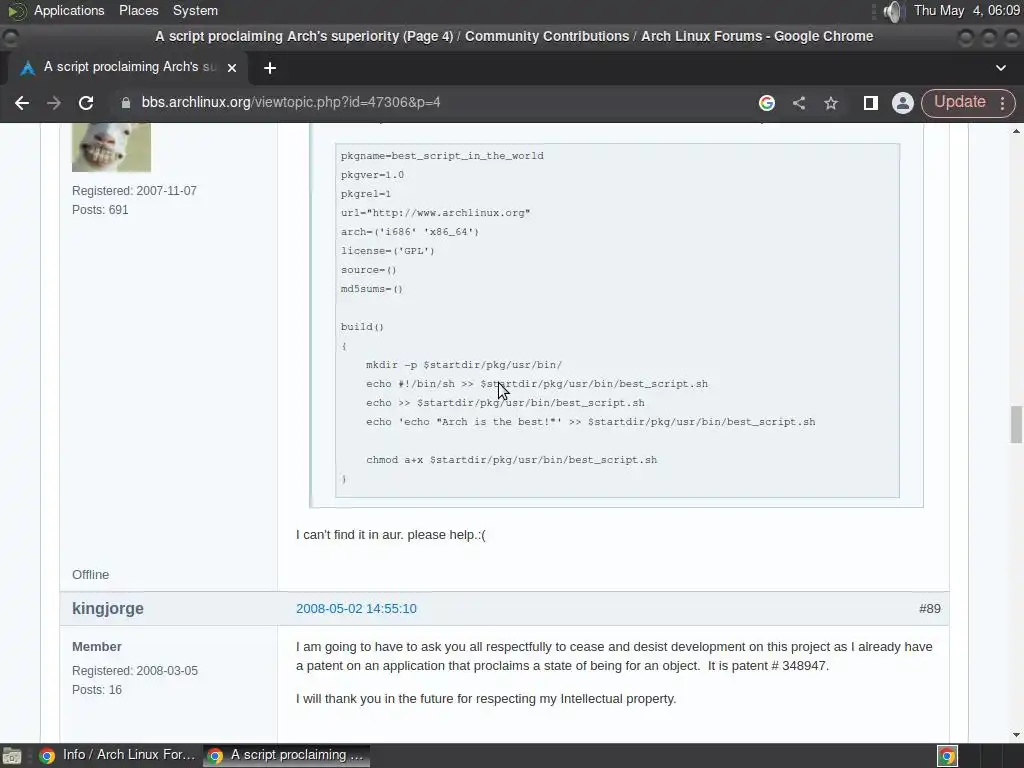Image resolution: width=1024 pixels, height=768 pixels.
Task: Click the 'build()' line
Action: click(x=362, y=327)
